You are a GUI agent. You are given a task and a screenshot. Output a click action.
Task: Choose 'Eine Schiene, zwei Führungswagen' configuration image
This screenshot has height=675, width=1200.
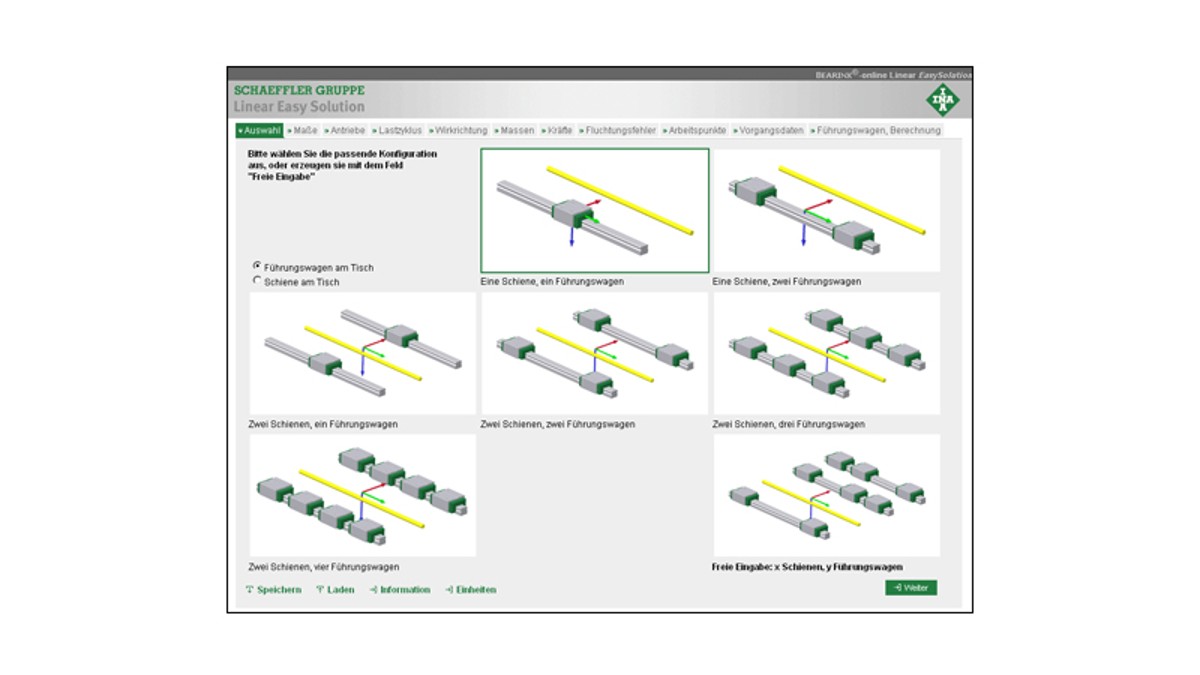[x=826, y=210]
